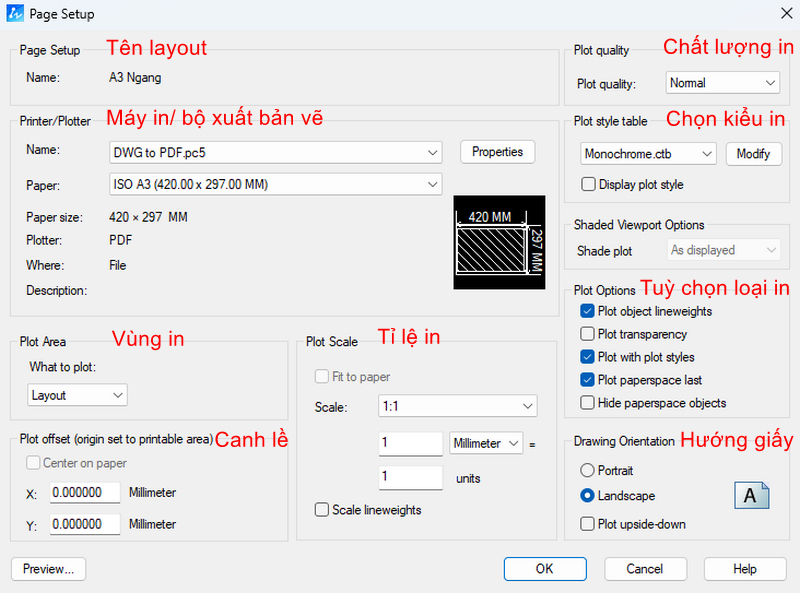The height and width of the screenshot is (593, 800).
Task: Click the X offset input field
Action: 85,493
